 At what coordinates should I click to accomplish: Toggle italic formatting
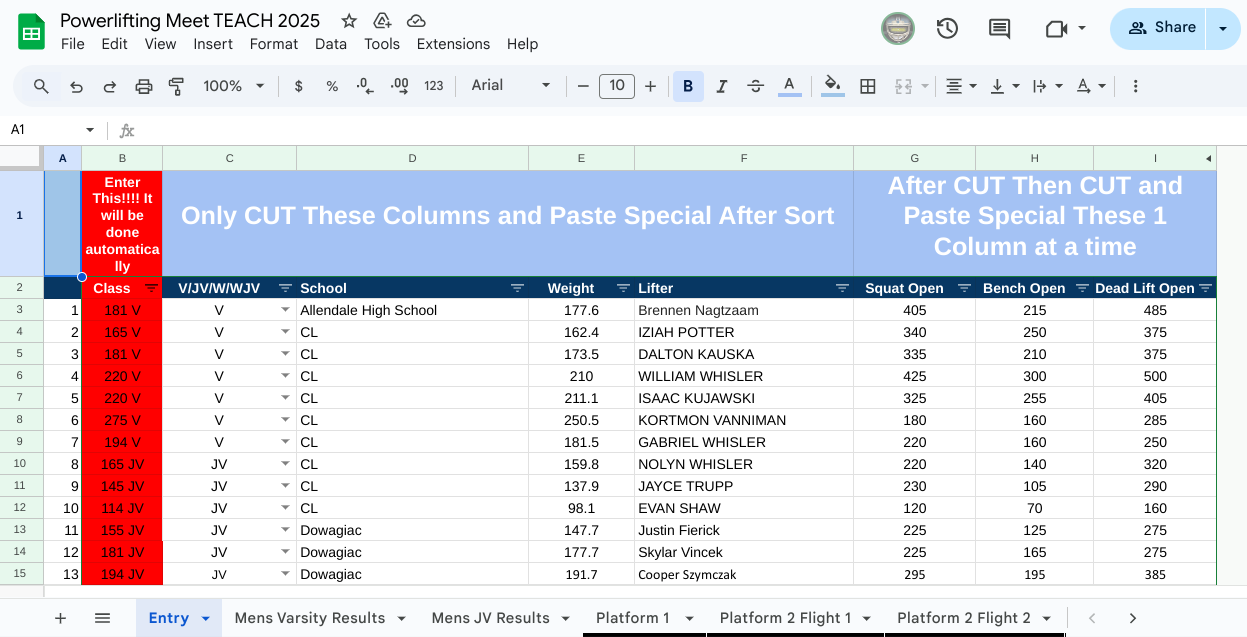[x=721, y=86]
